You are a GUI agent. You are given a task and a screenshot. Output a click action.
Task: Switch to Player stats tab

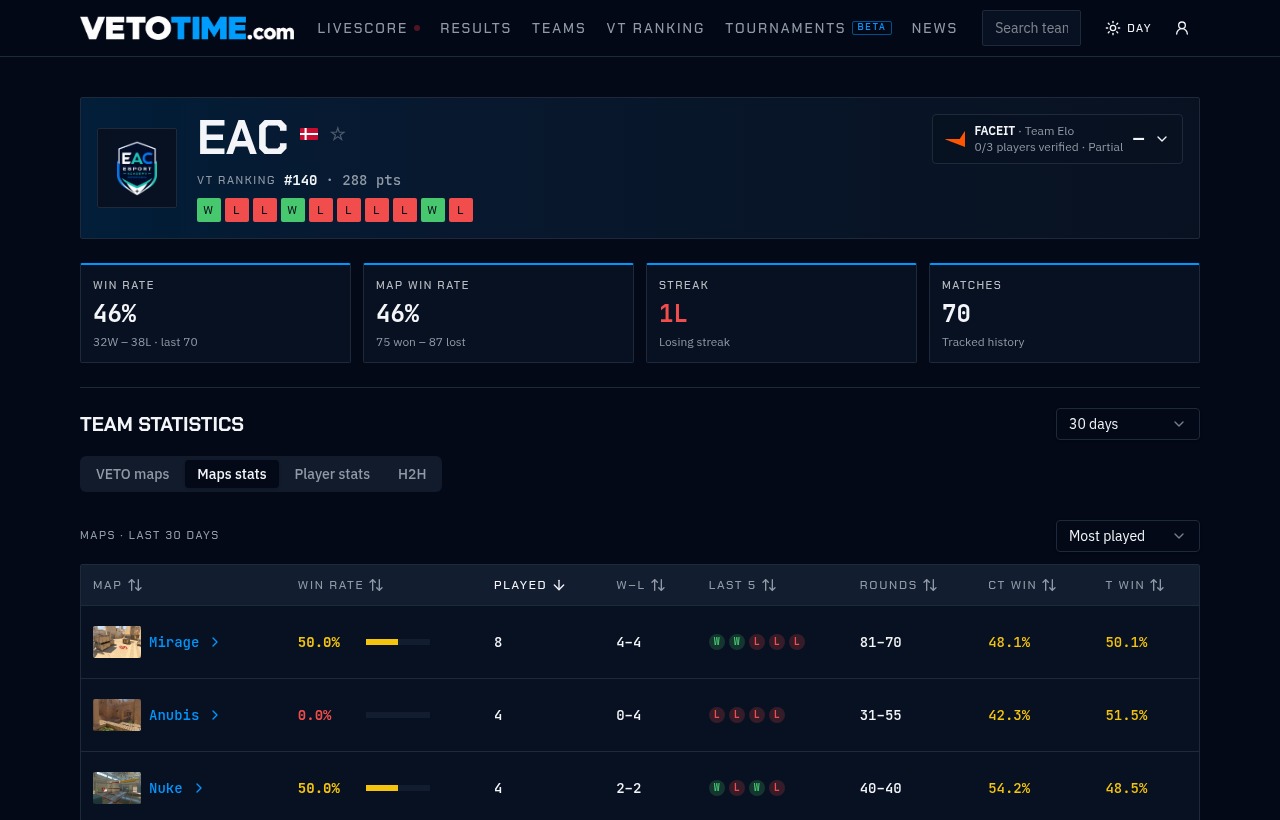(332, 474)
